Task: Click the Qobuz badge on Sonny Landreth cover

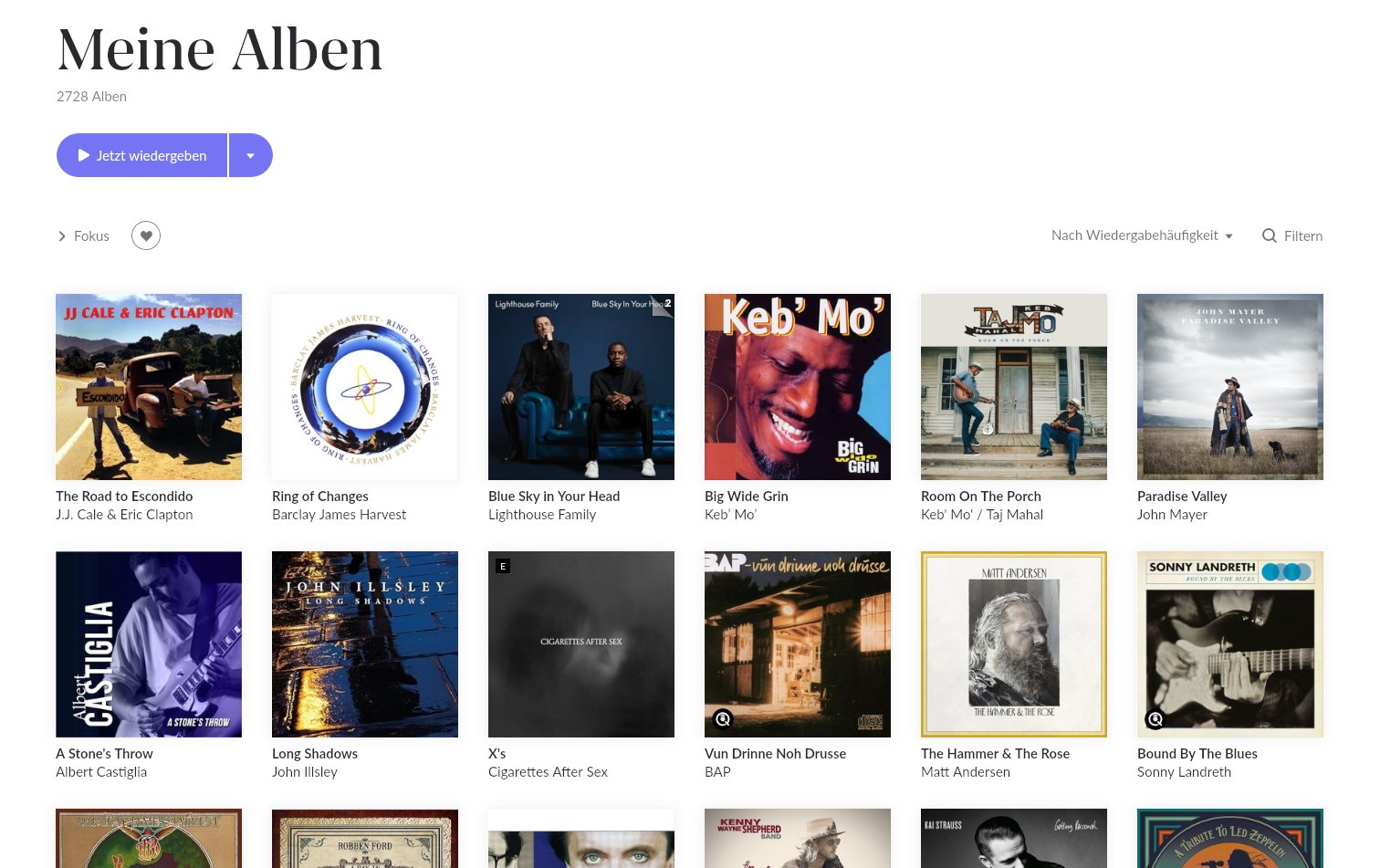Action: tap(1155, 719)
